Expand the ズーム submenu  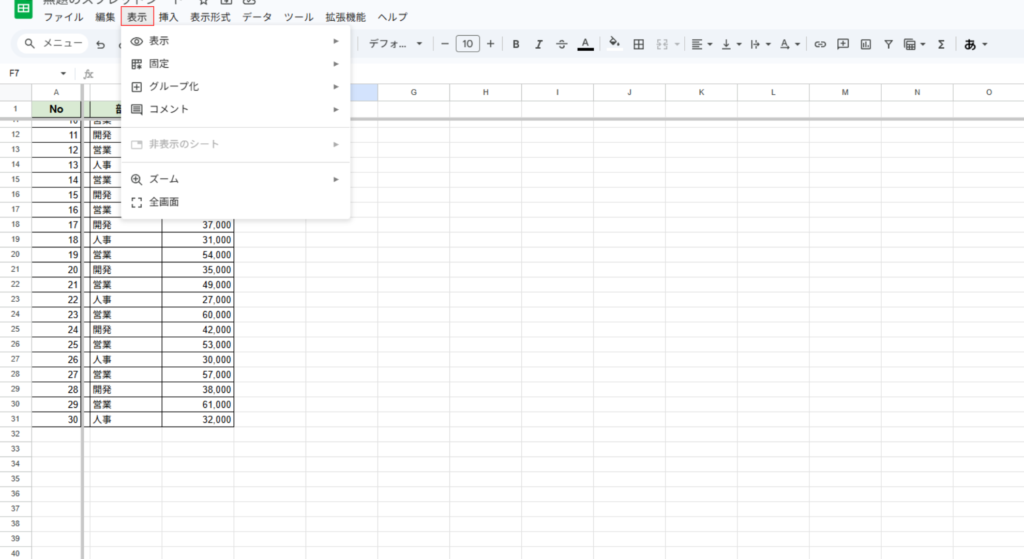236,179
